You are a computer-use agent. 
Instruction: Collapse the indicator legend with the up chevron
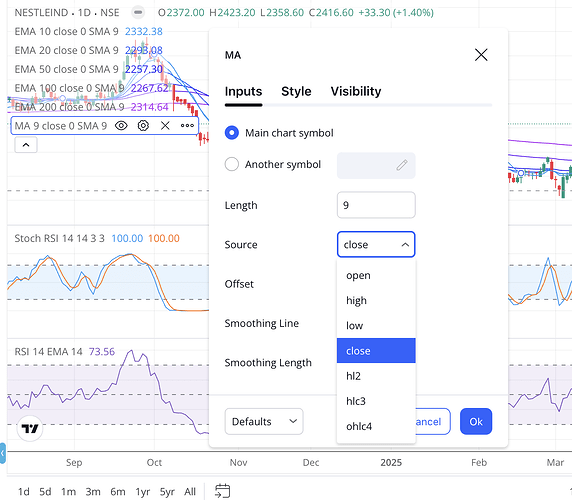(x=26, y=145)
